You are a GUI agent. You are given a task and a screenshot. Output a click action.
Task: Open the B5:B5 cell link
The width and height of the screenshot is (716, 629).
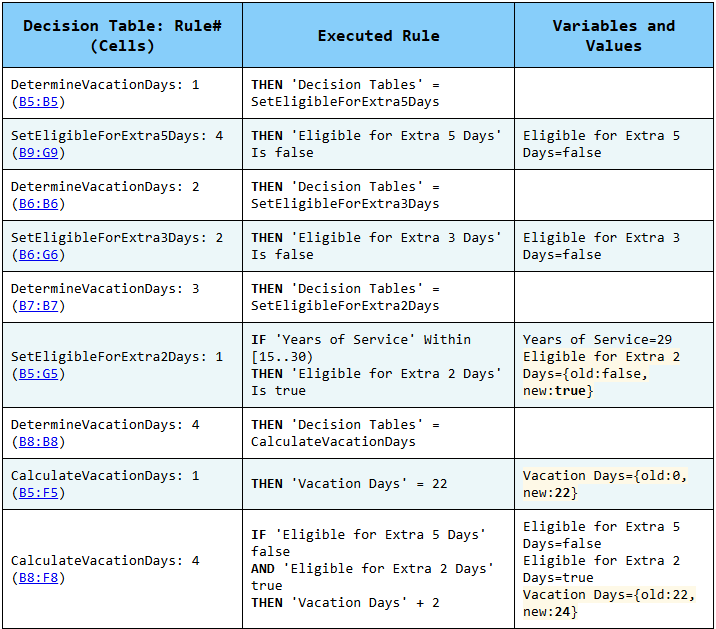[38, 102]
